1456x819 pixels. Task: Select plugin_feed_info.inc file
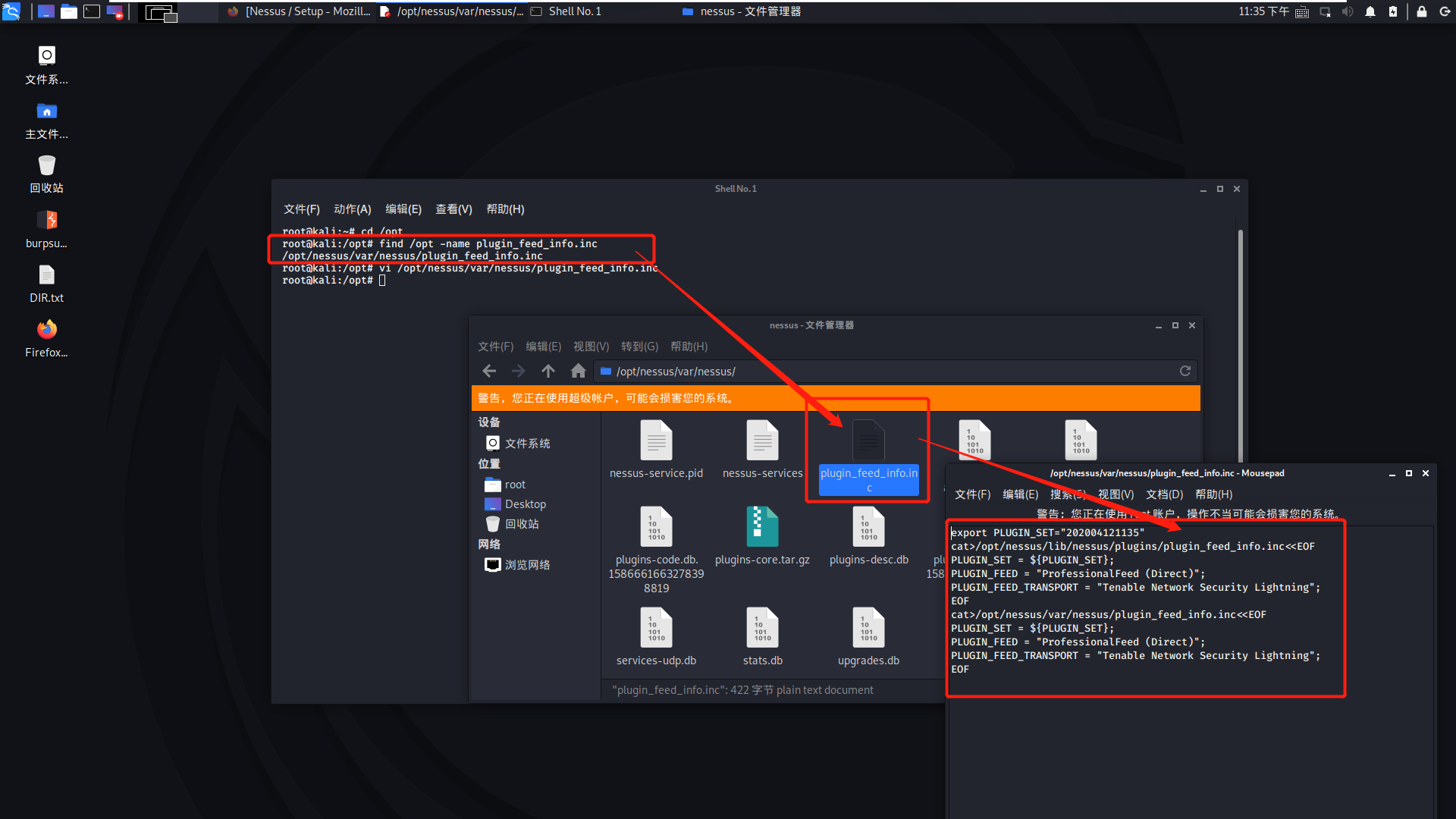[x=869, y=457]
